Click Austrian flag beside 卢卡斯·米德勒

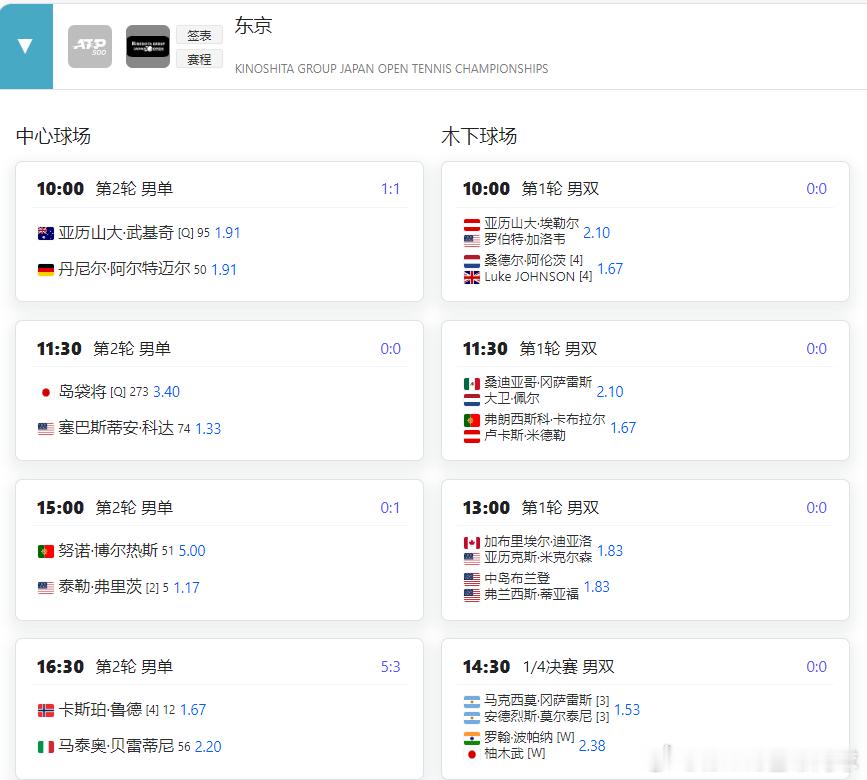[x=472, y=437]
